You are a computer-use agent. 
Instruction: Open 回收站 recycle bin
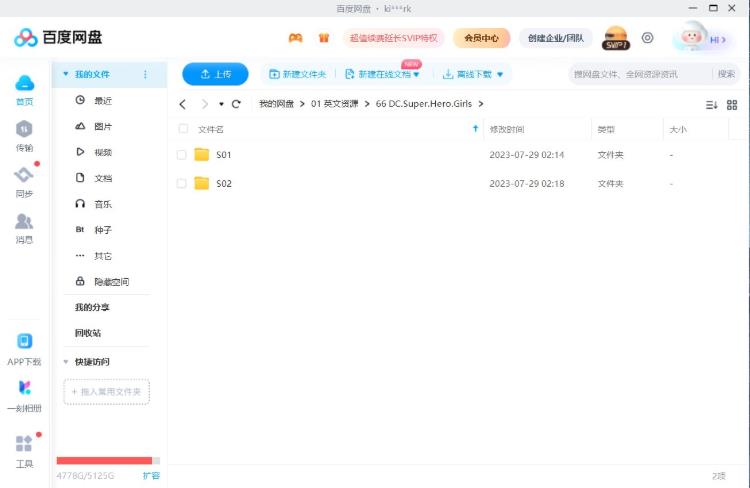(x=88, y=333)
